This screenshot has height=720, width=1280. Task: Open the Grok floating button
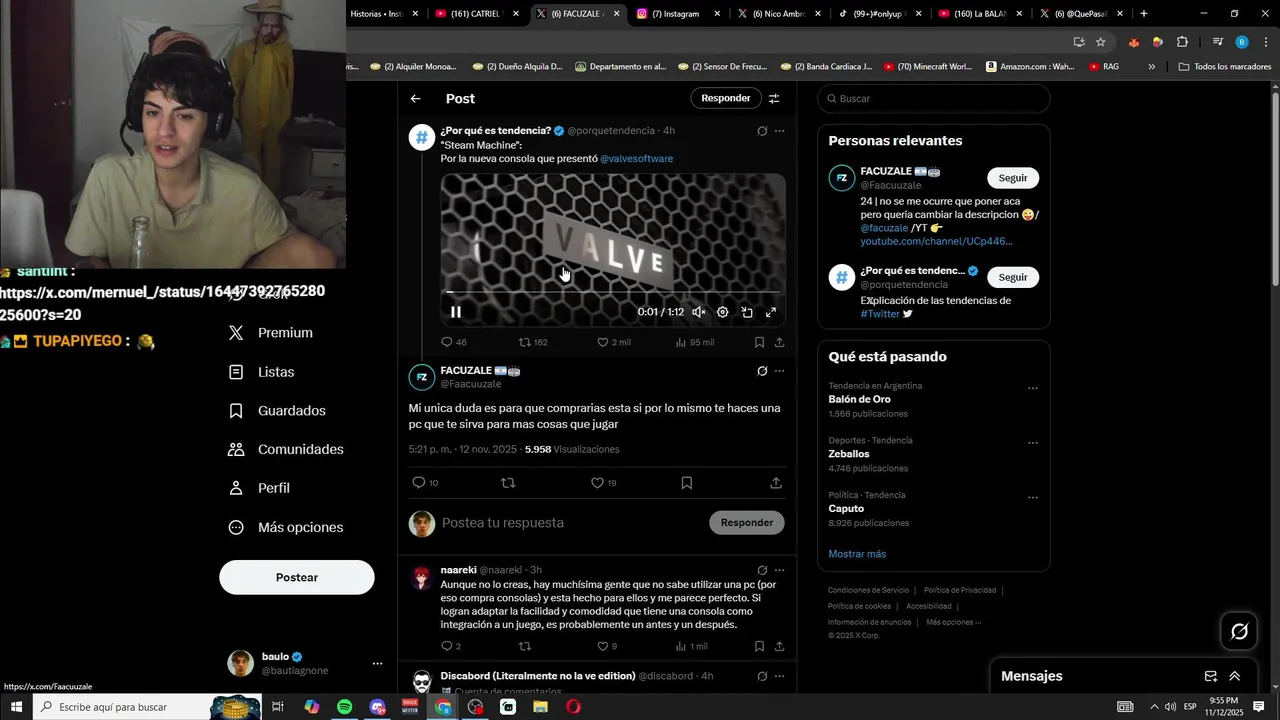[x=1240, y=631]
